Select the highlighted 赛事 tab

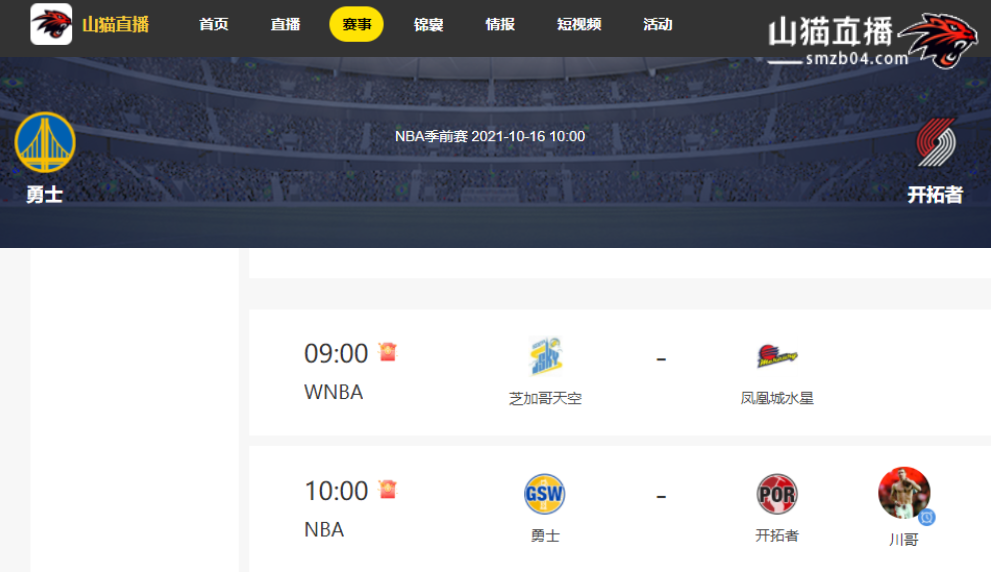(x=356, y=24)
